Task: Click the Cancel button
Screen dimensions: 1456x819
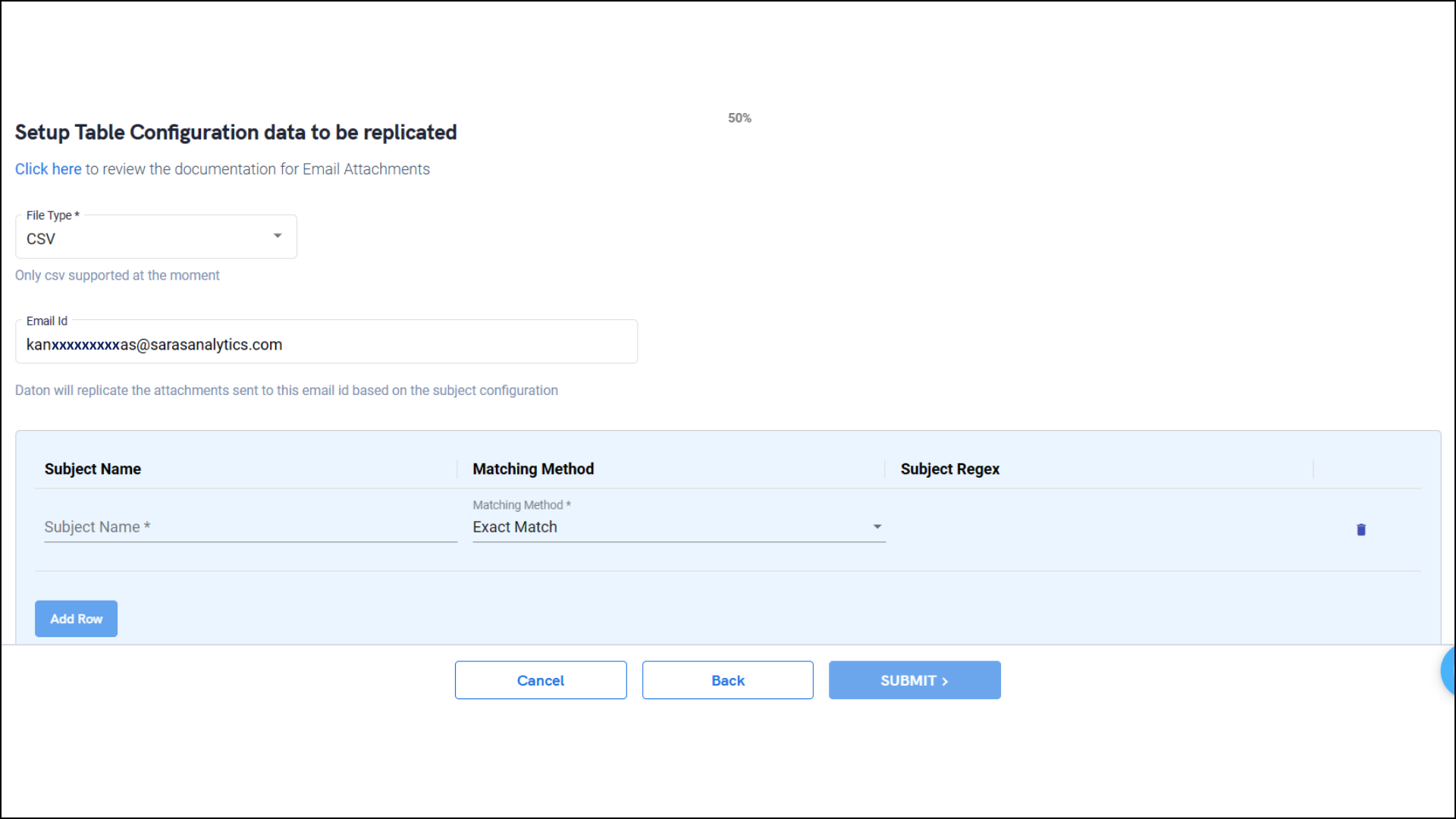Action: pyautogui.click(x=541, y=680)
